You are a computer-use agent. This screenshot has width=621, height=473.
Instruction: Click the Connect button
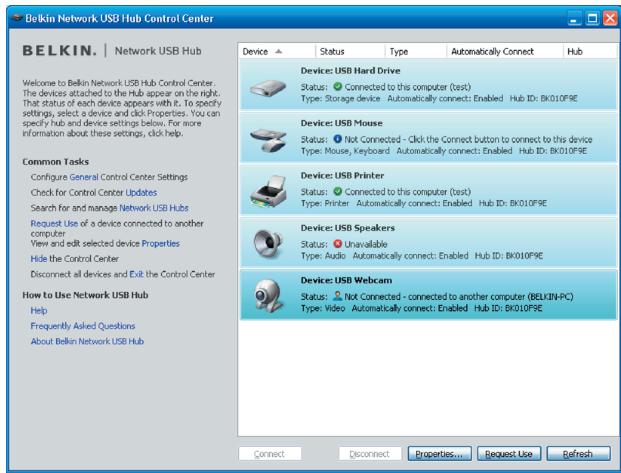(x=270, y=454)
